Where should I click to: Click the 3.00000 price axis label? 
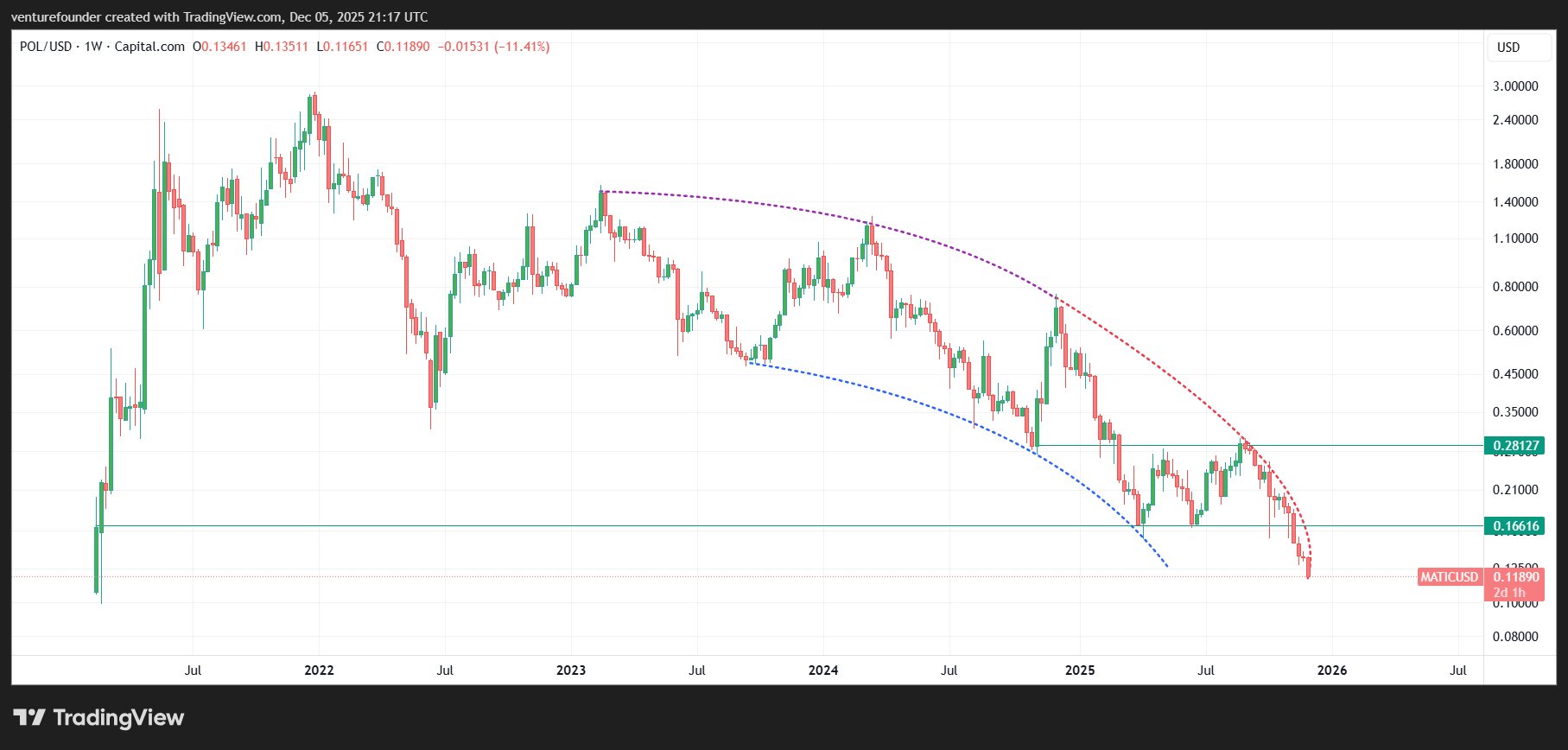[x=1515, y=86]
